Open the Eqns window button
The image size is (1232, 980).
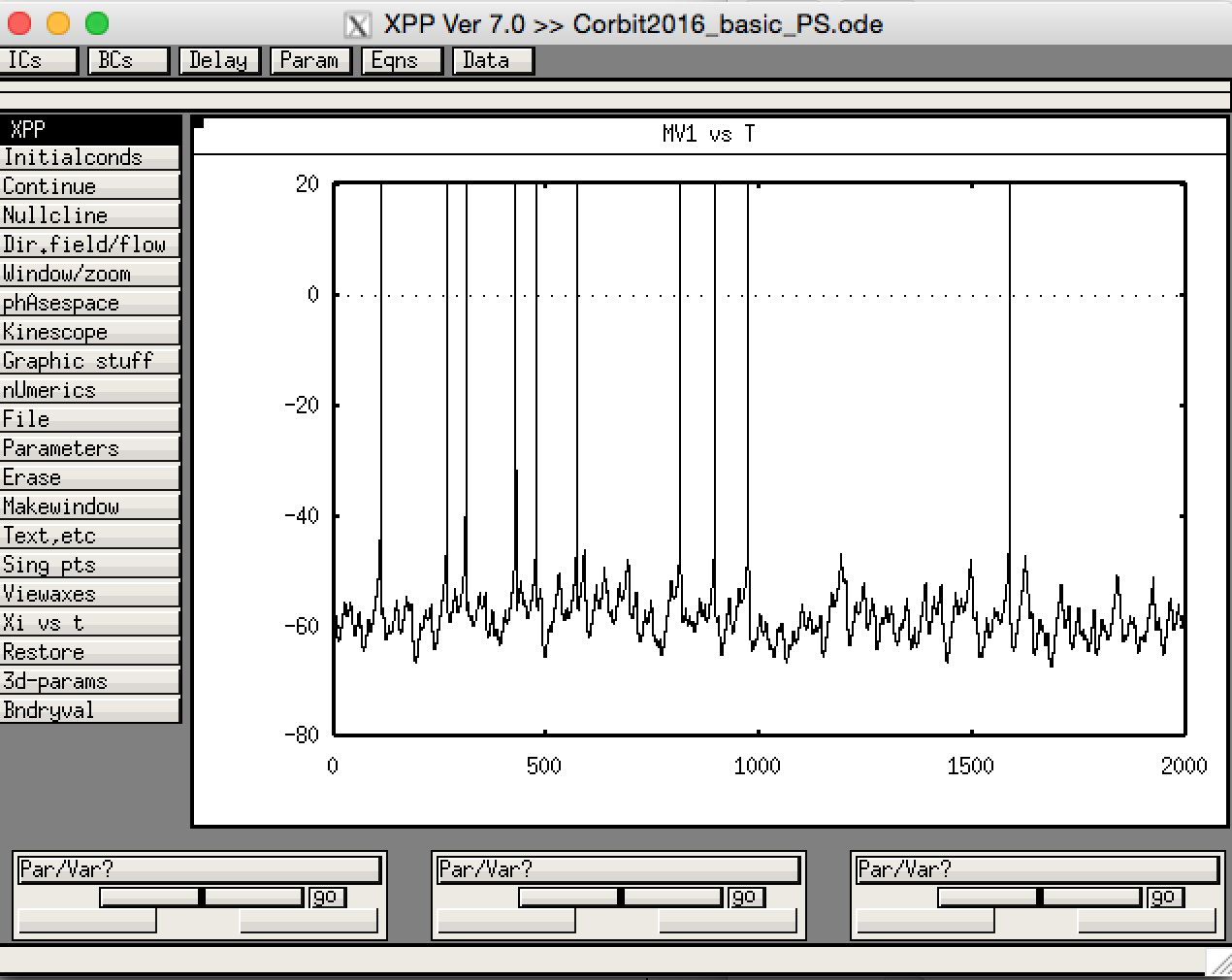[x=402, y=60]
